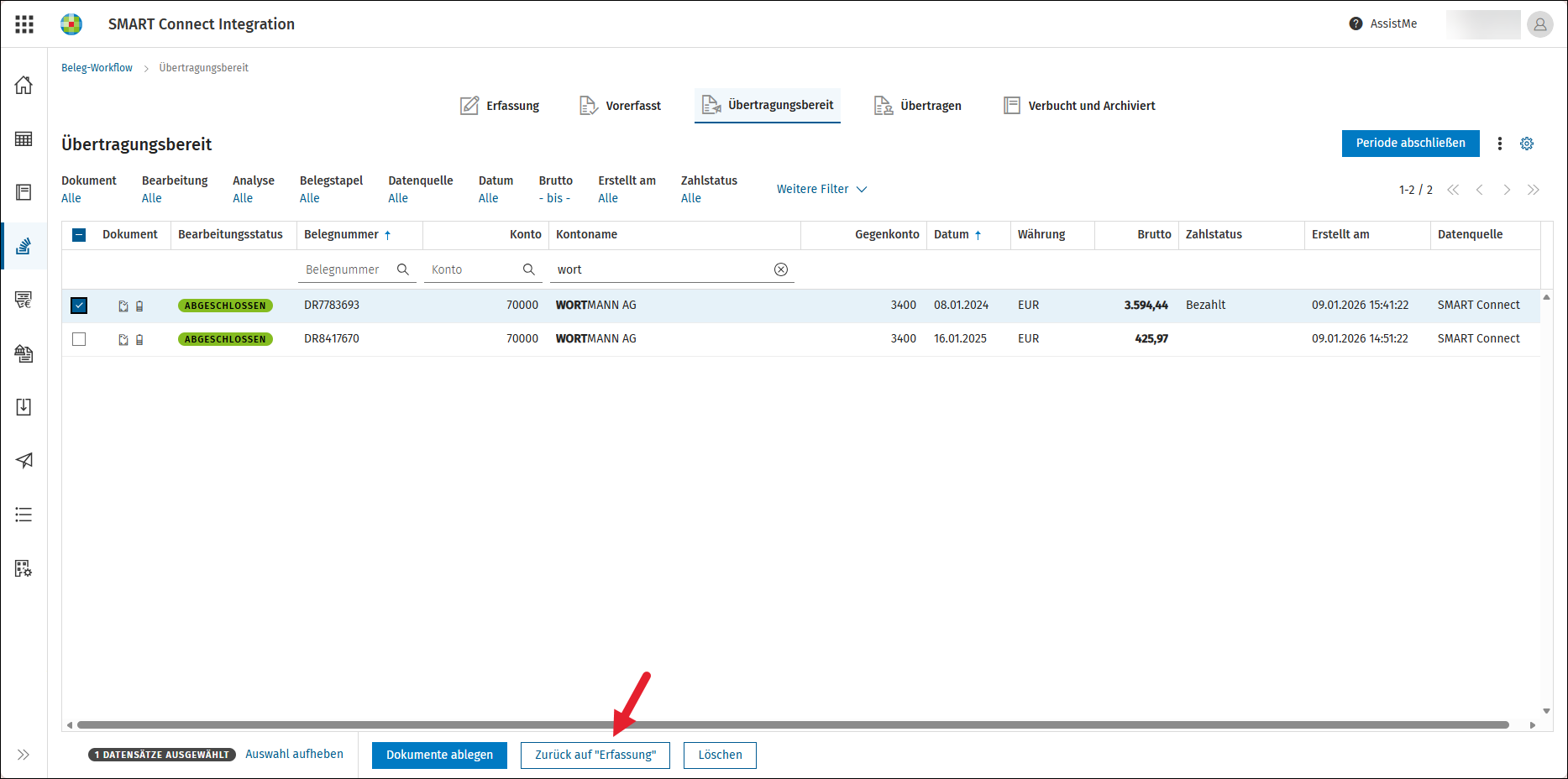Screen dimensions: 1568x779
Task: Open the Analyse filter set to Alle
Action: pos(243,198)
